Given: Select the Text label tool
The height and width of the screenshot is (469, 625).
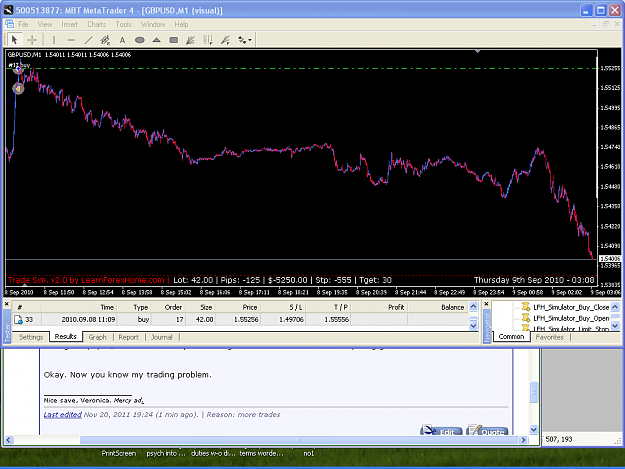Looking at the screenshot, I should point(122,40).
